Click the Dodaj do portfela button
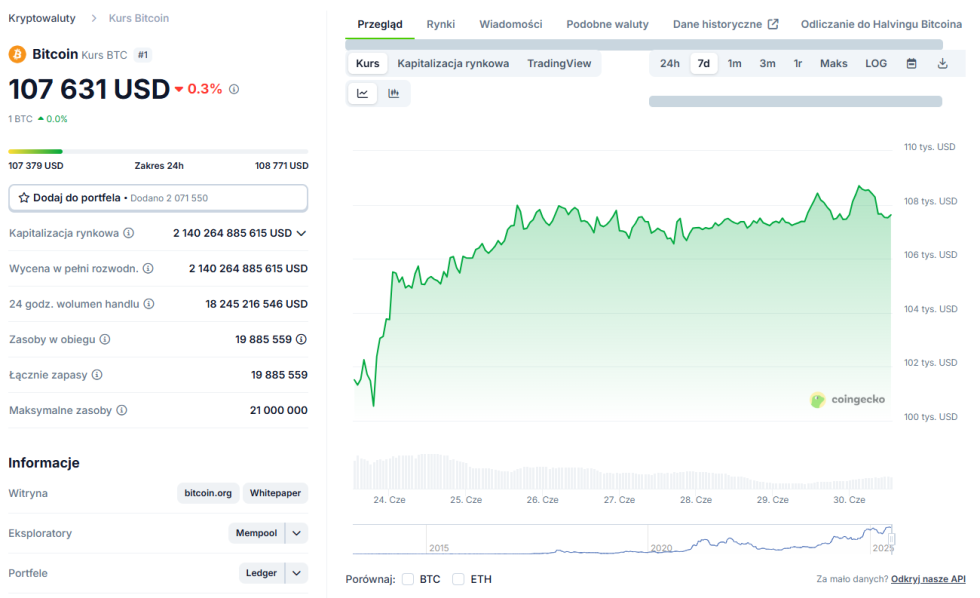Screen dimensions: 980x598 (158, 198)
